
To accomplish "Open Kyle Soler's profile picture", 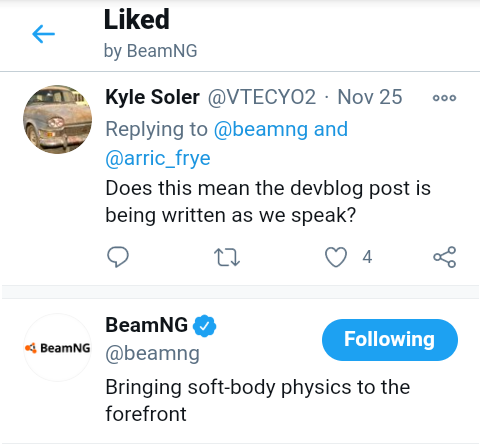I will point(58,119).
